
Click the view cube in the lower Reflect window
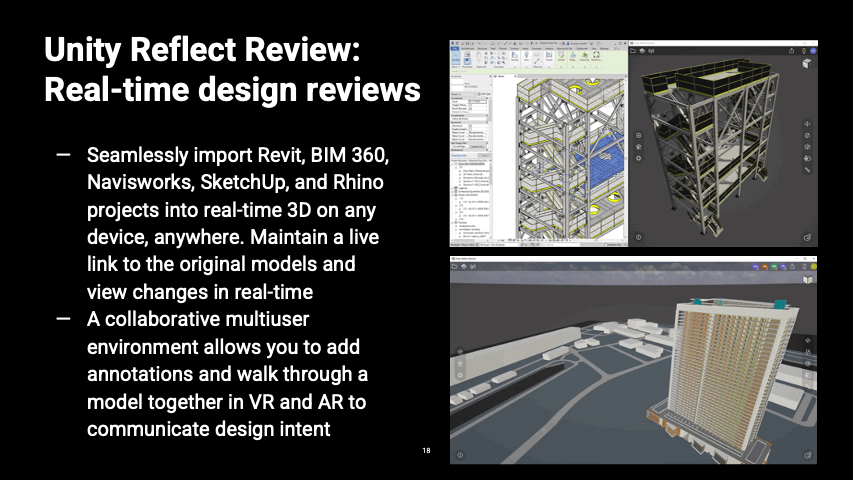click(x=807, y=279)
